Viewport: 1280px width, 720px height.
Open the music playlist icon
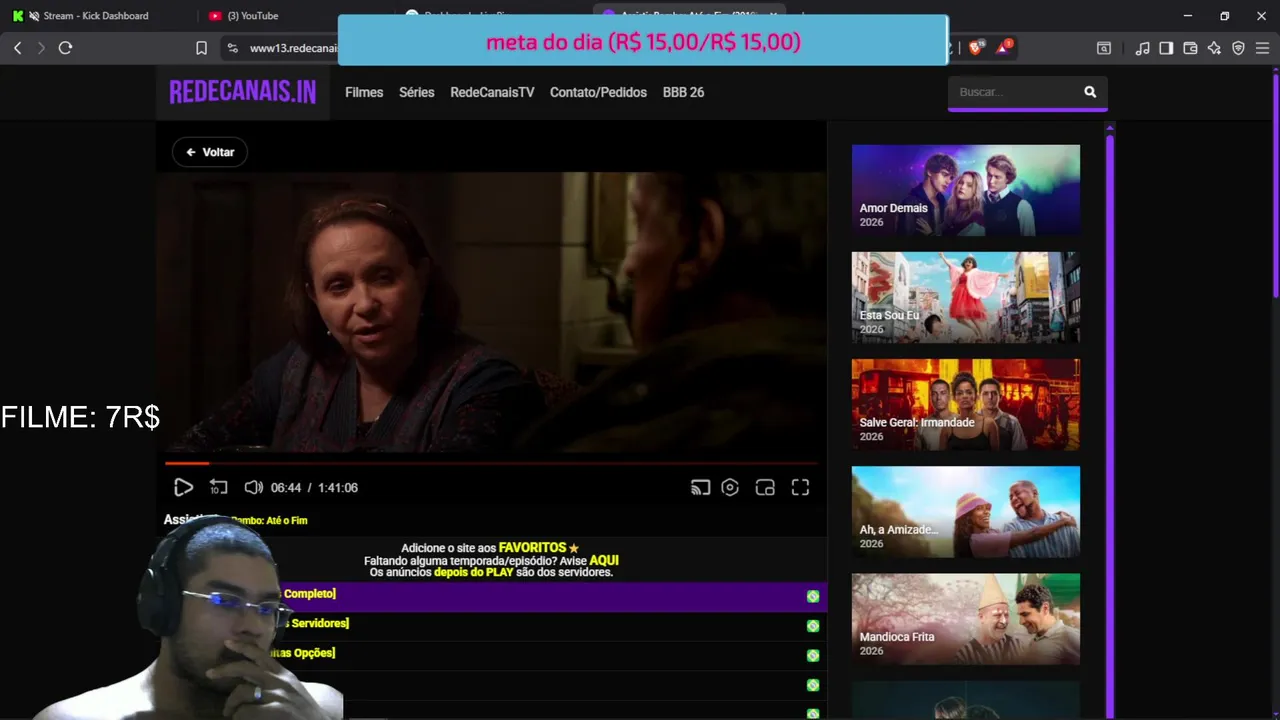tap(1142, 48)
